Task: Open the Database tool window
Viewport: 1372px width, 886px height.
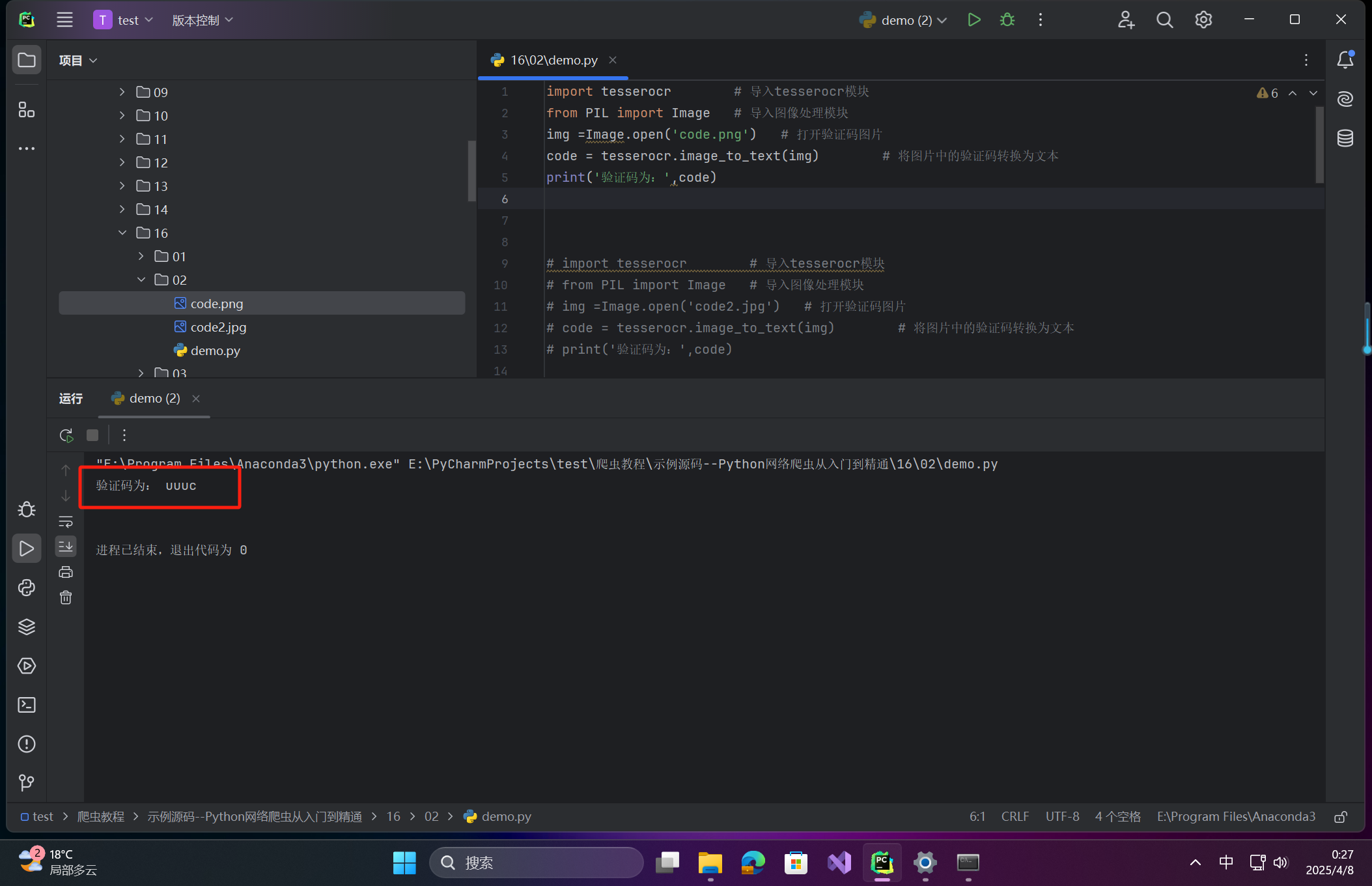Action: (1345, 138)
